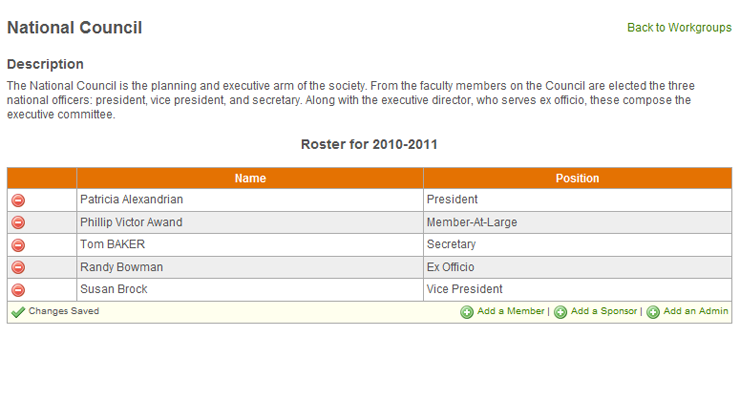The height and width of the screenshot is (400, 740).
Task: Select Patricia Alexandrian name cell
Action: coord(250,200)
